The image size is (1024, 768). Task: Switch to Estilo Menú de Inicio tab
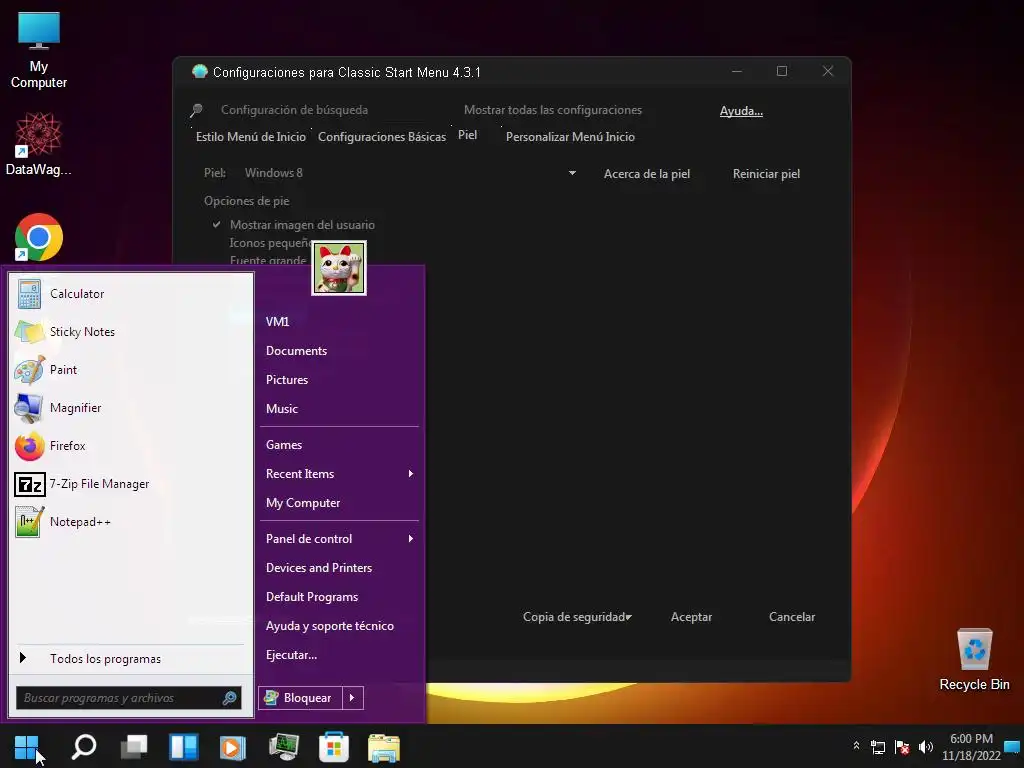click(x=251, y=137)
